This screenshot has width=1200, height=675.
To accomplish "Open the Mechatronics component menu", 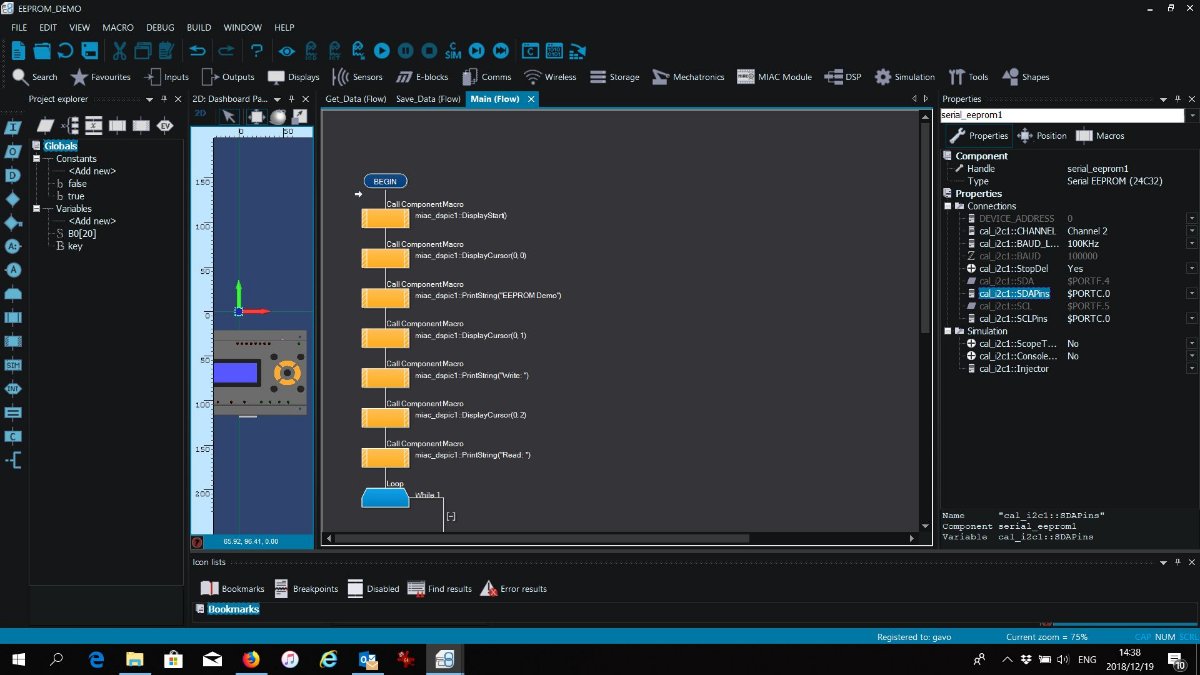I will 688,77.
